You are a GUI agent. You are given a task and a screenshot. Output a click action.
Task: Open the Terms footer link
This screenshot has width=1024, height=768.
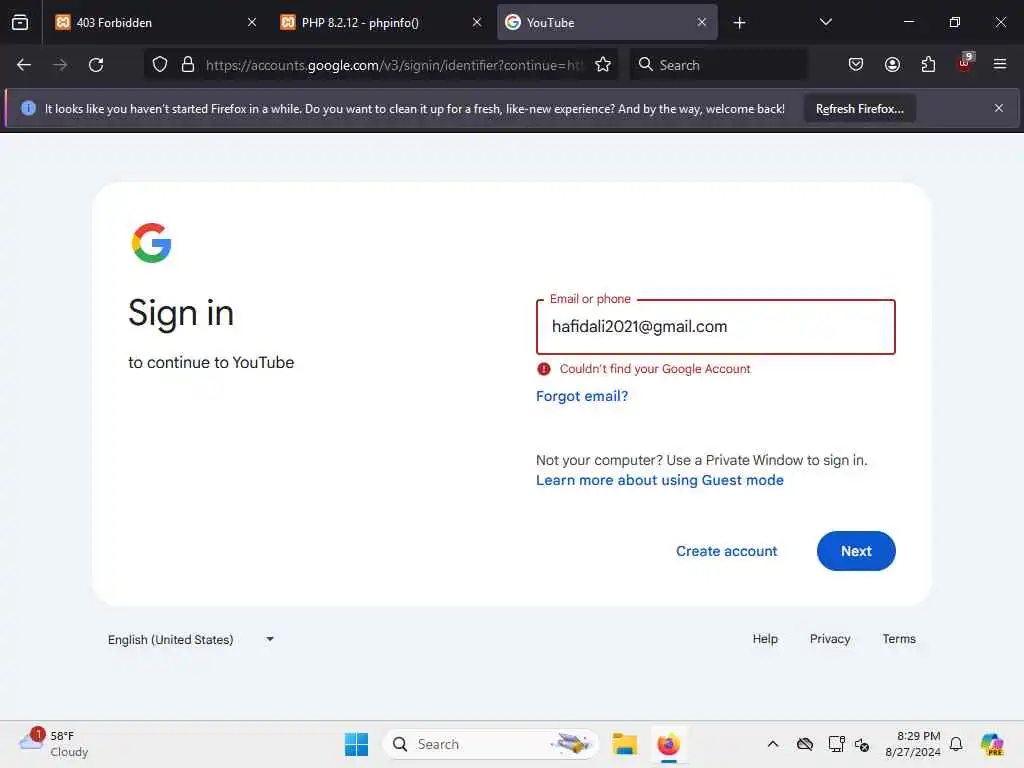pyautogui.click(x=899, y=639)
